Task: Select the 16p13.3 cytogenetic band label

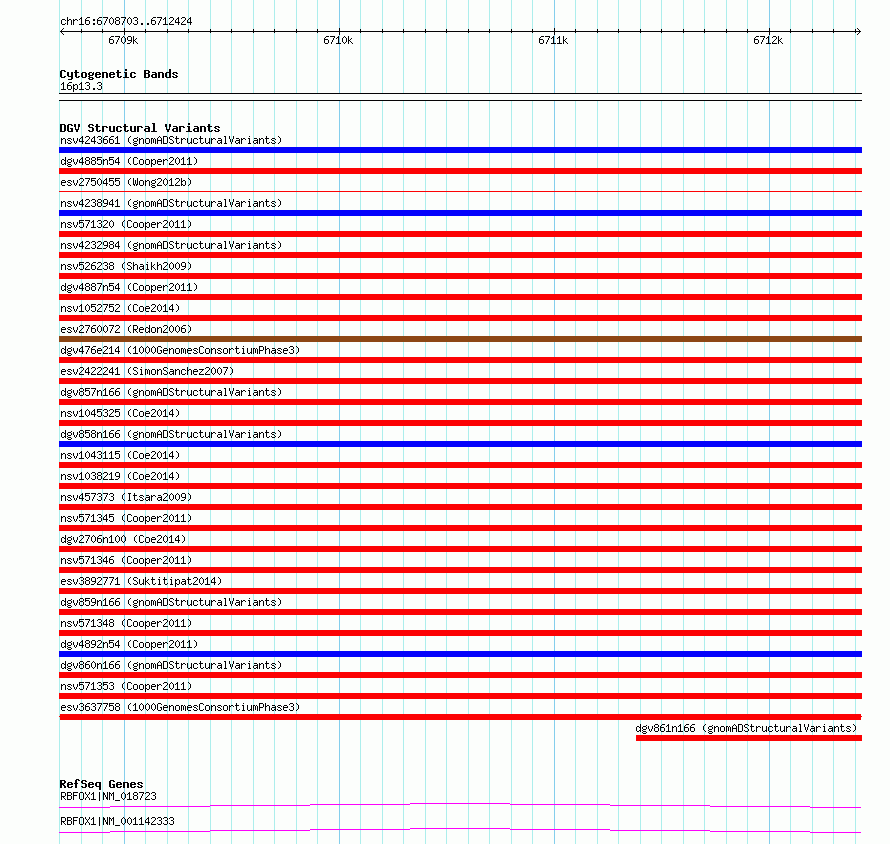Action: (81, 86)
